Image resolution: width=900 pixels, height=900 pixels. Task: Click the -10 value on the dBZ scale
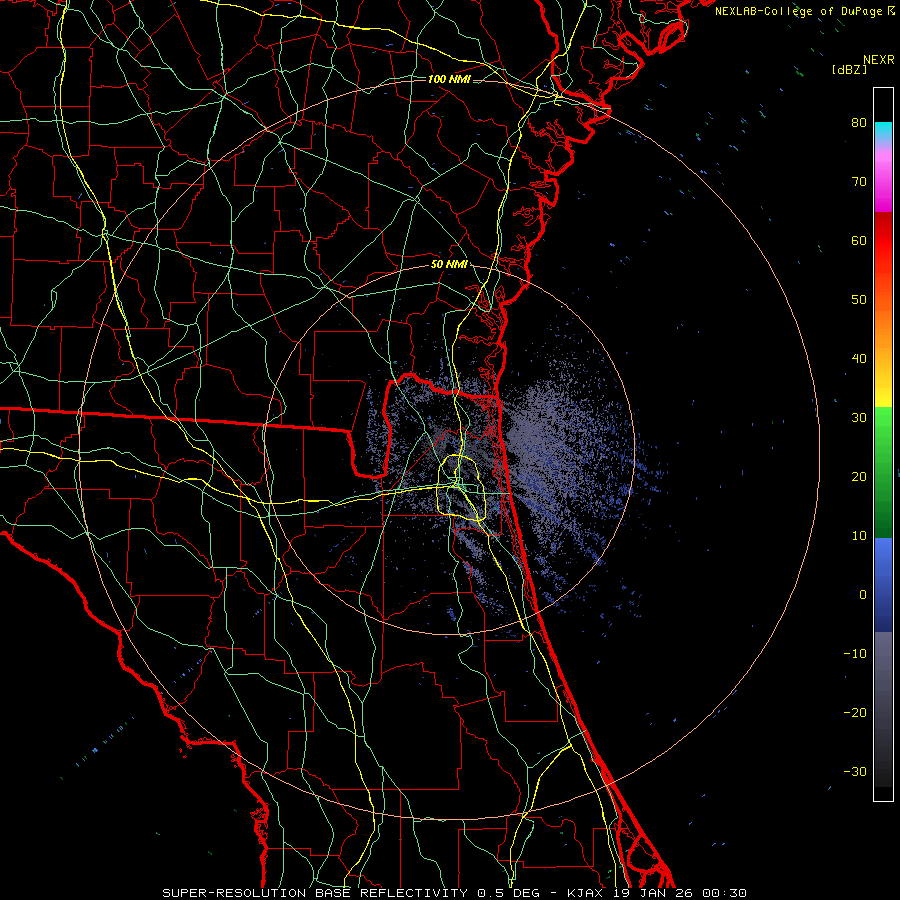pyautogui.click(x=855, y=654)
